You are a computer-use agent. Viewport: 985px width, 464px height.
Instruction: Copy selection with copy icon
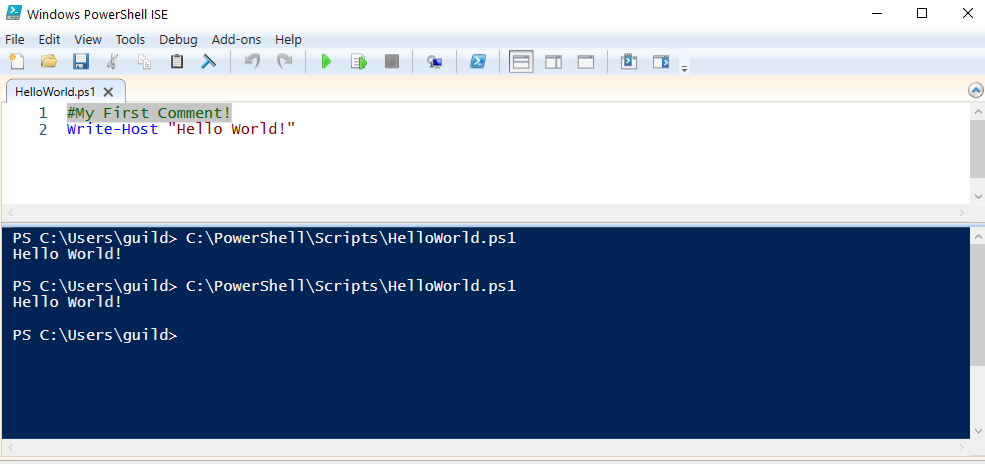pyautogui.click(x=144, y=62)
